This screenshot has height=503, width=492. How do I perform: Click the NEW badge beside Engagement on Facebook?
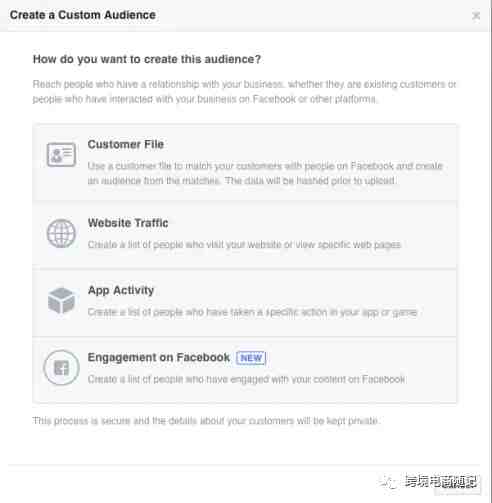[251, 358]
